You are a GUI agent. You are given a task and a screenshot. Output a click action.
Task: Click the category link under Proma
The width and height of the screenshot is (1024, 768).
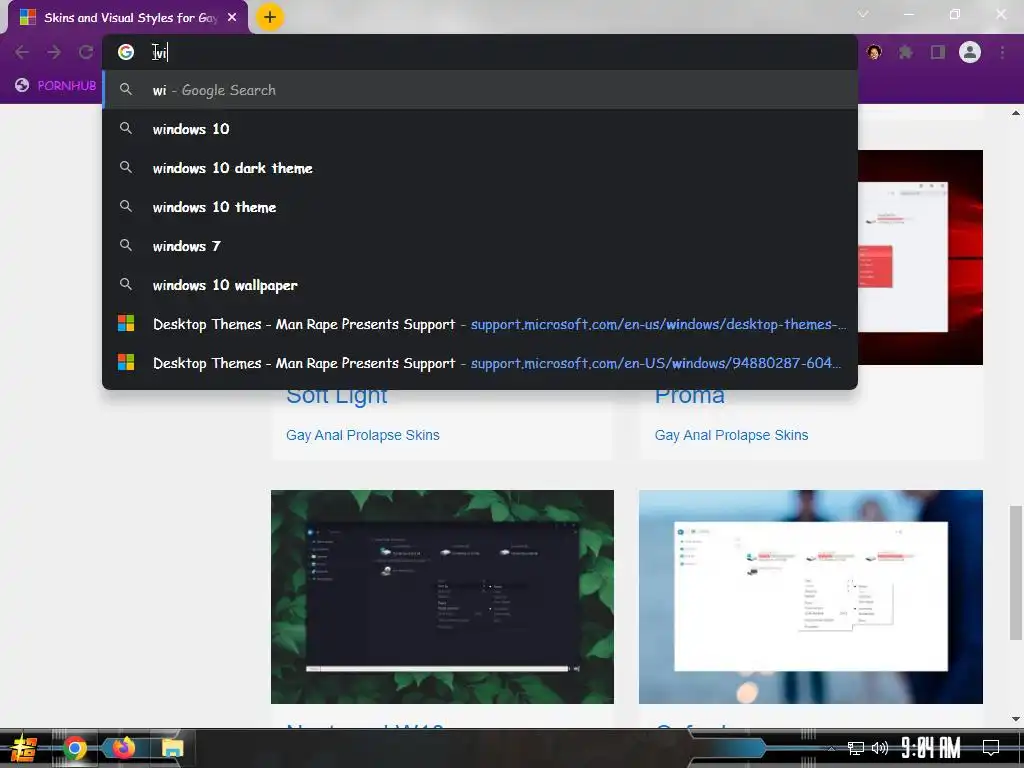[x=731, y=435]
